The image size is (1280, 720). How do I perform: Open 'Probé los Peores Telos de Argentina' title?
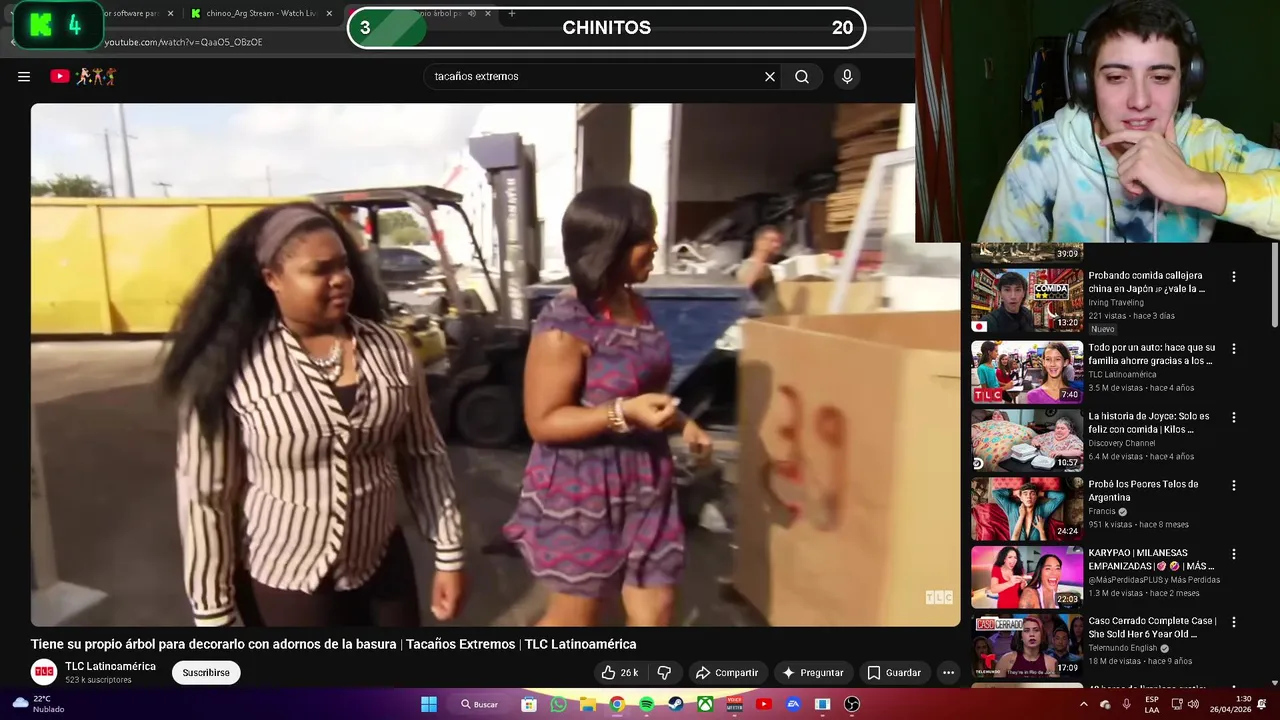click(x=1143, y=490)
